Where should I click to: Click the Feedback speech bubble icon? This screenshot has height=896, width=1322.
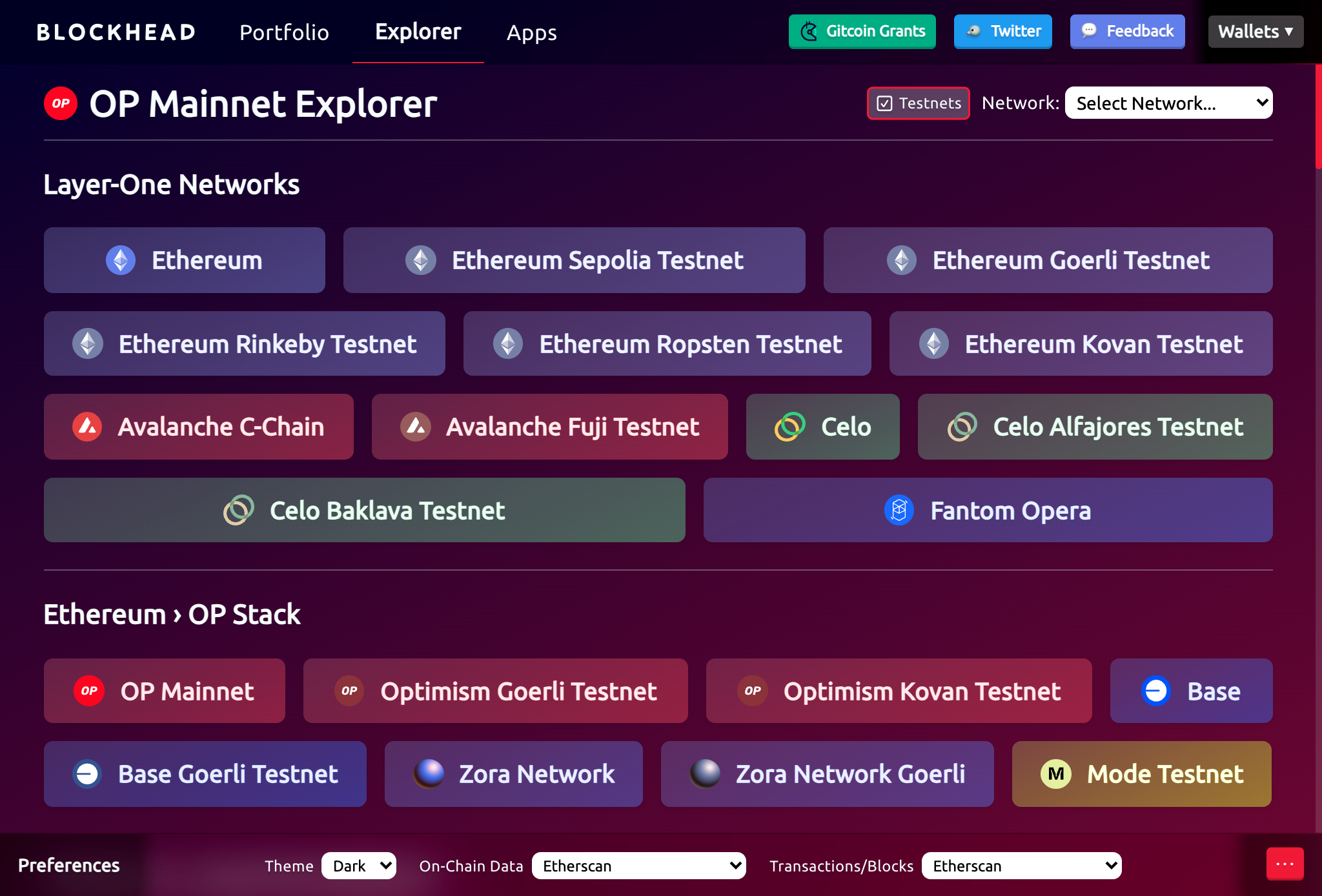click(1089, 30)
